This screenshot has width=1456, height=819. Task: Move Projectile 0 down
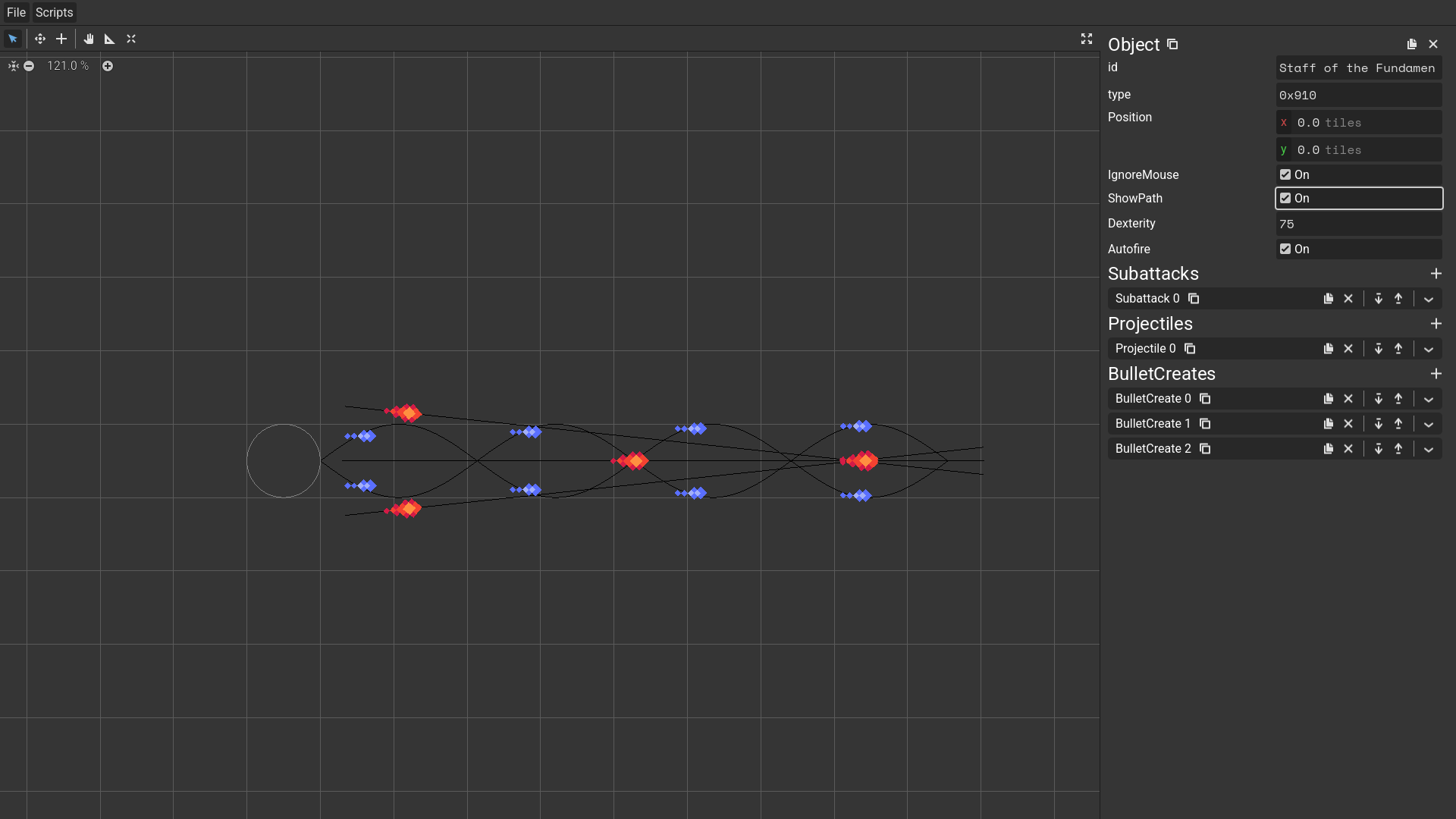pos(1379,349)
